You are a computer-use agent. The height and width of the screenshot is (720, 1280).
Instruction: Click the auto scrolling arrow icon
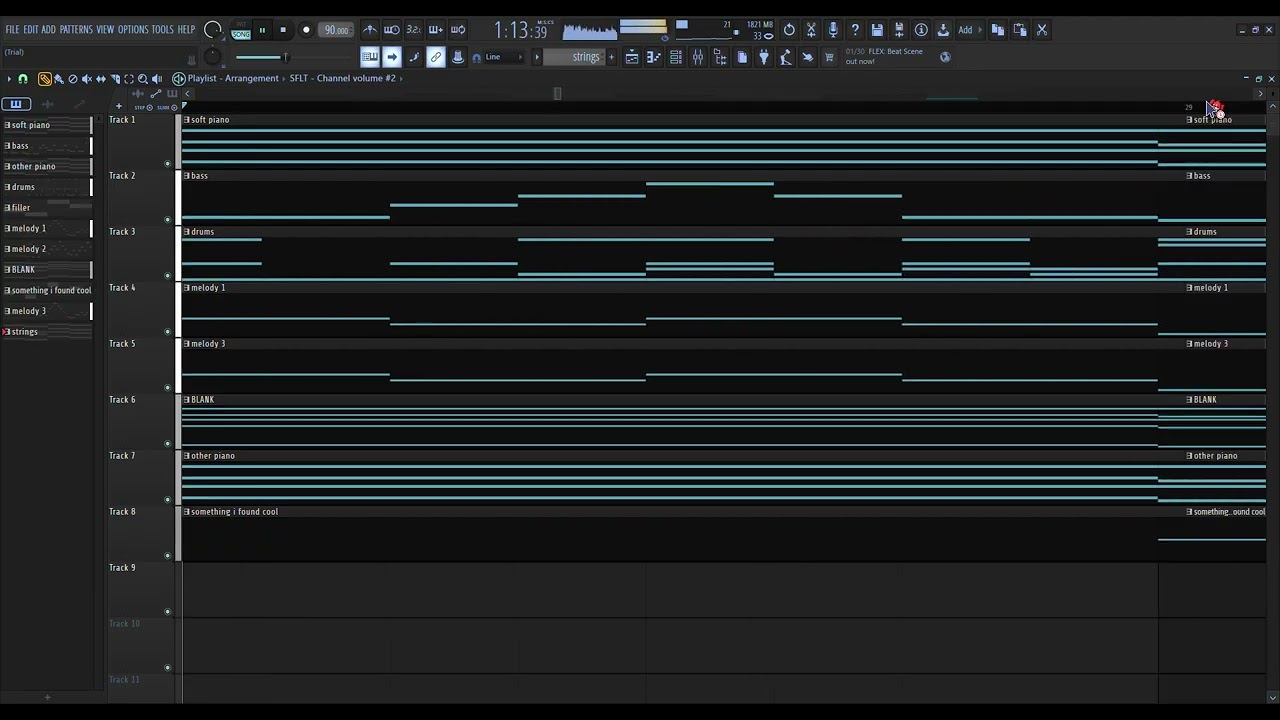(x=392, y=57)
